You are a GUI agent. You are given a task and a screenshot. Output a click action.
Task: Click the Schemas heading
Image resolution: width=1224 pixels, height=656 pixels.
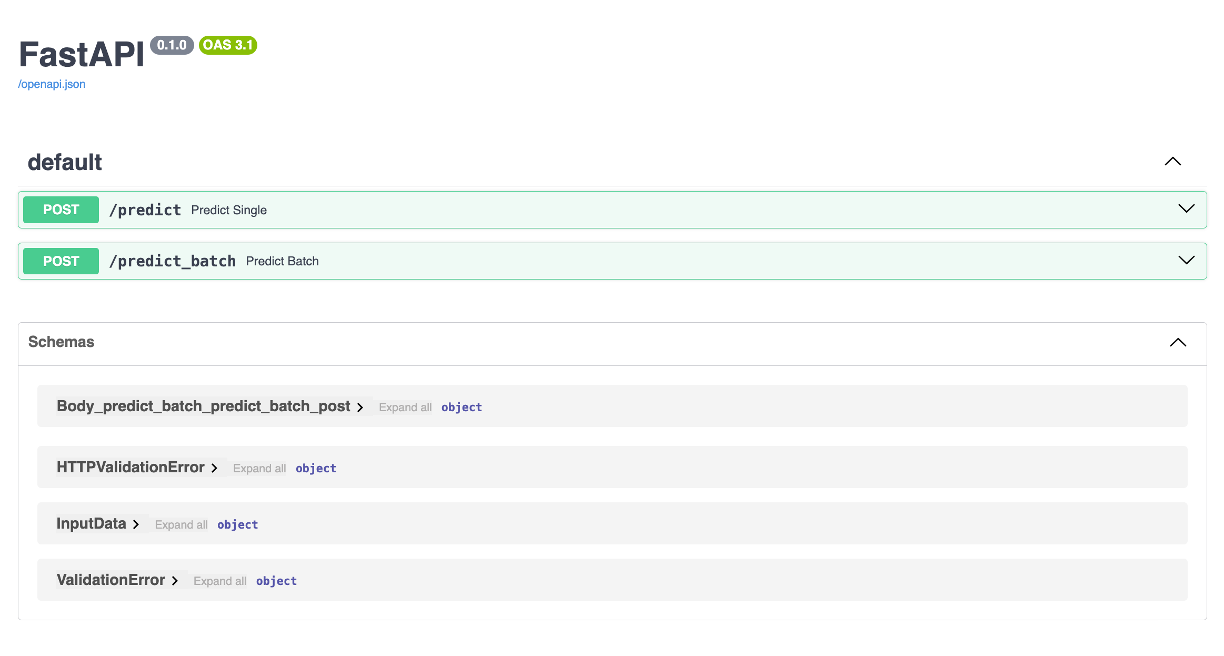point(61,342)
